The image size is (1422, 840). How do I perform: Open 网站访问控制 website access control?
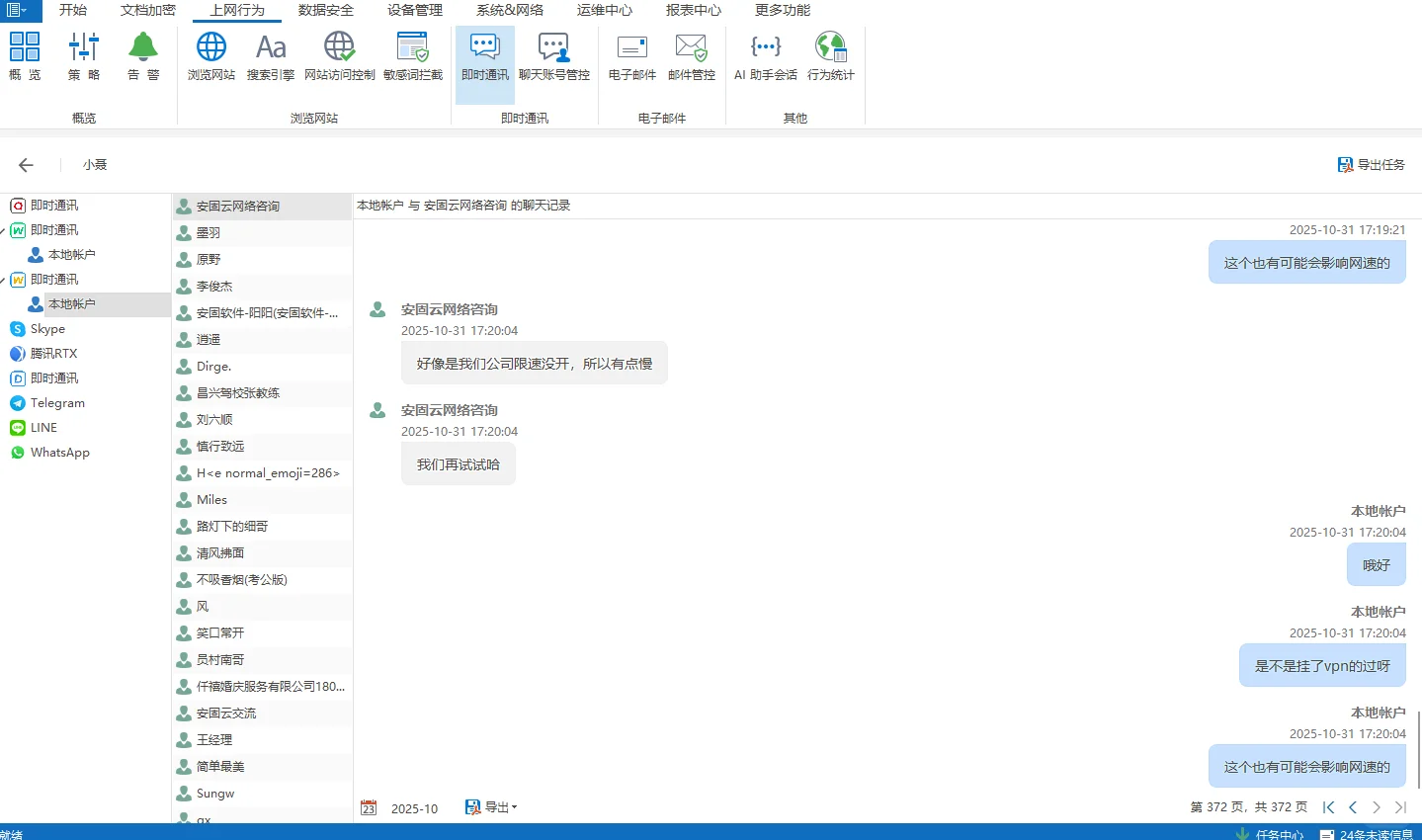click(x=339, y=56)
